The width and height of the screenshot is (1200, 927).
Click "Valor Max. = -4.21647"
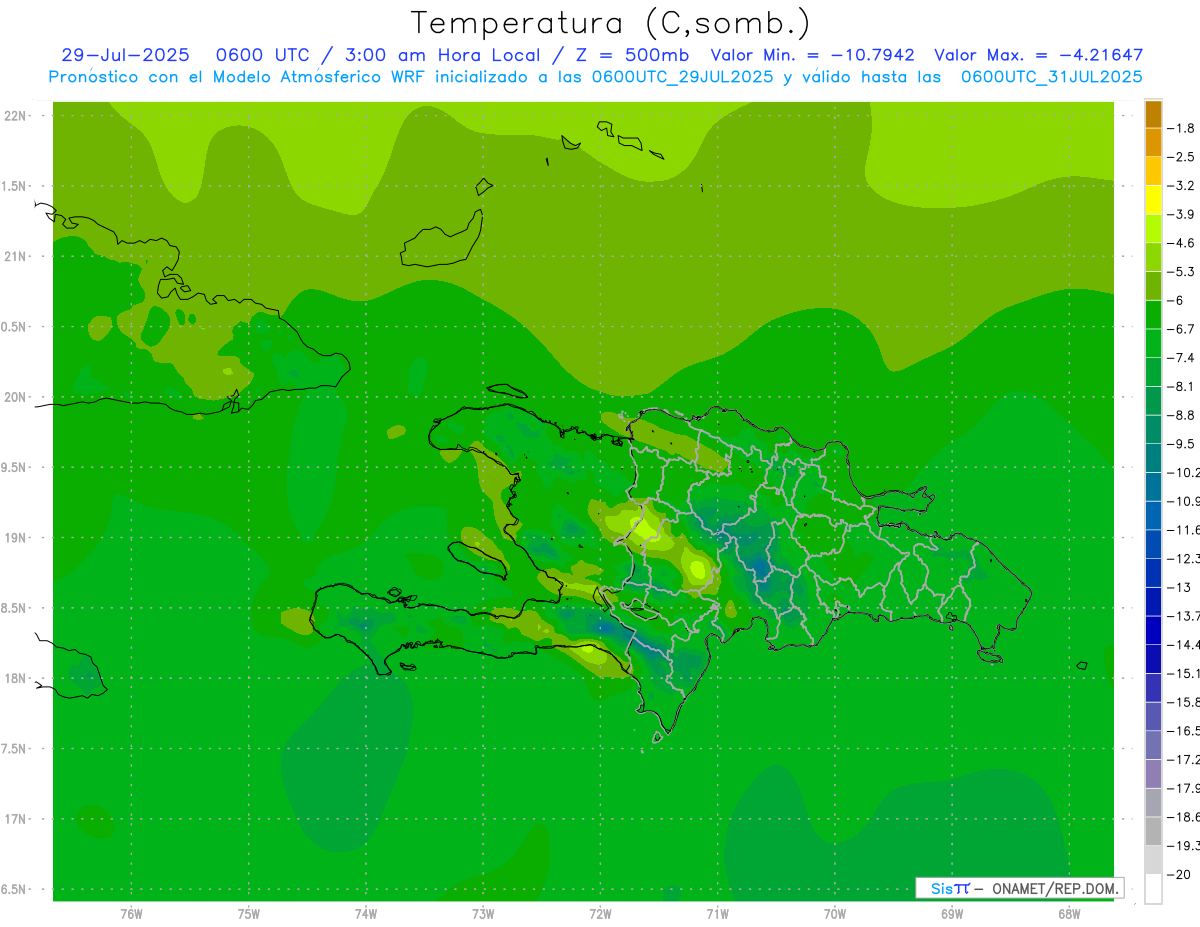[x=1038, y=55]
